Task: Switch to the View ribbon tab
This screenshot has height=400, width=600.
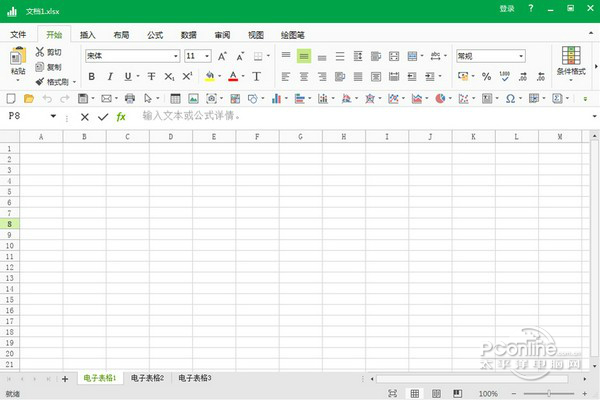Action: tap(256, 35)
